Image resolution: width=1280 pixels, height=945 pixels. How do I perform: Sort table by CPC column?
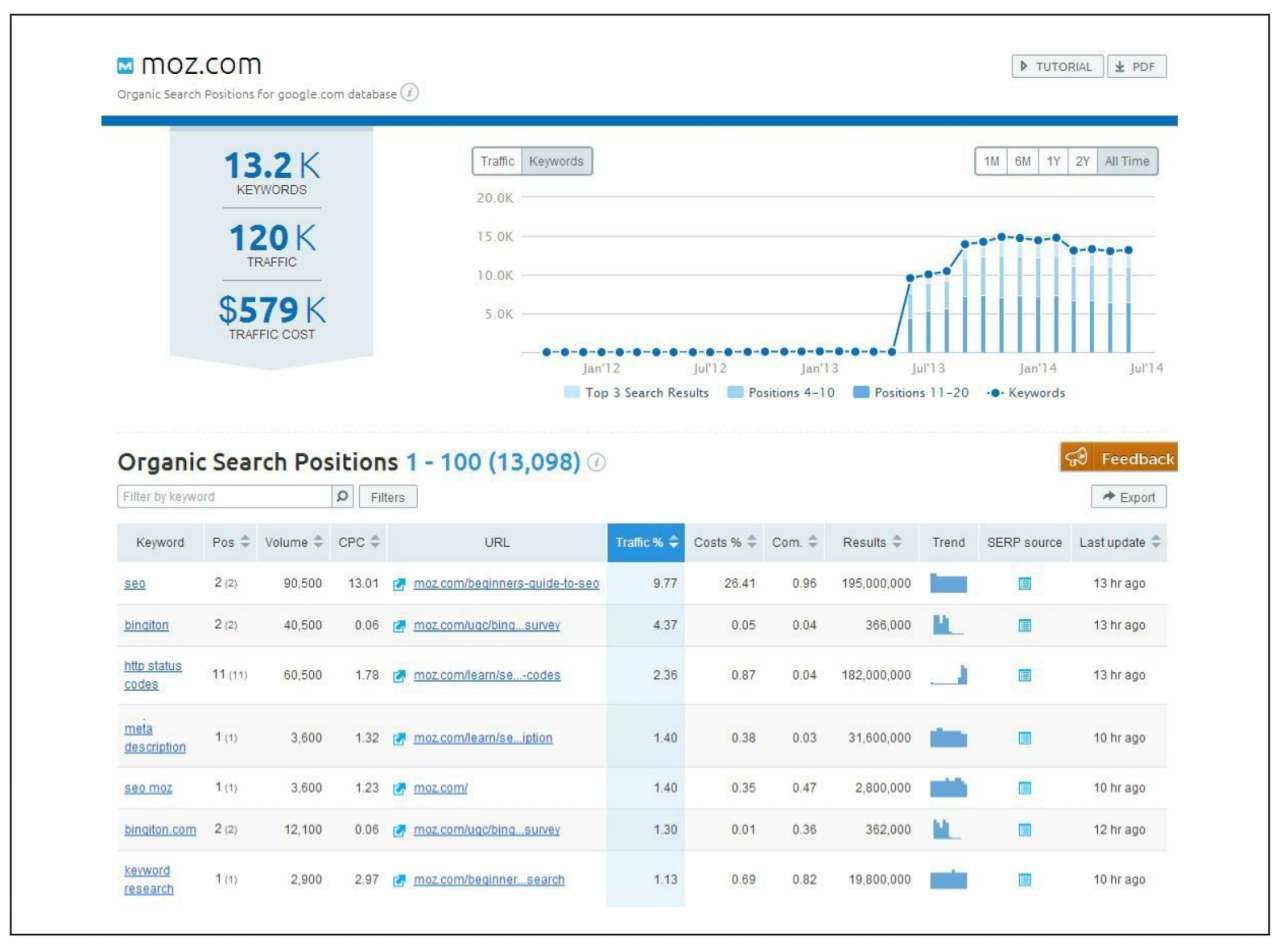point(359,543)
